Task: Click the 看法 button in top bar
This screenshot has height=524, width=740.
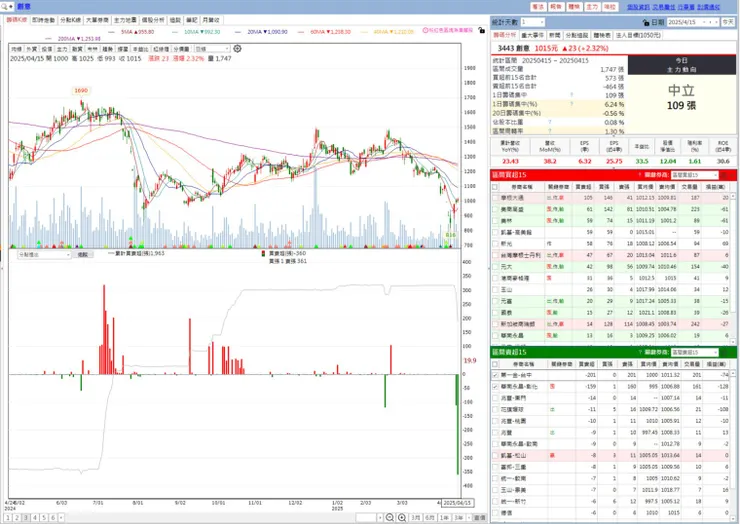Action: (538, 7)
